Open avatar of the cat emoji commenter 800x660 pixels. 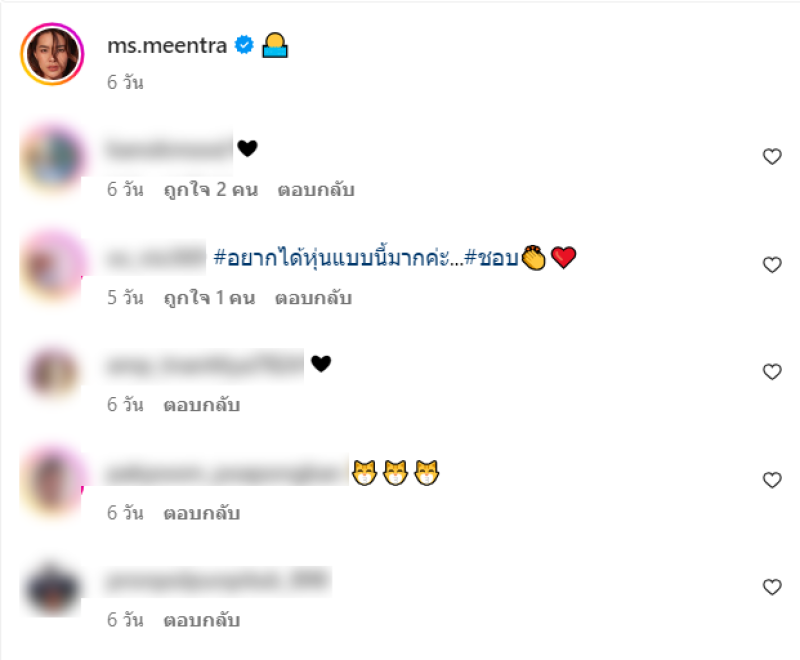(52, 482)
